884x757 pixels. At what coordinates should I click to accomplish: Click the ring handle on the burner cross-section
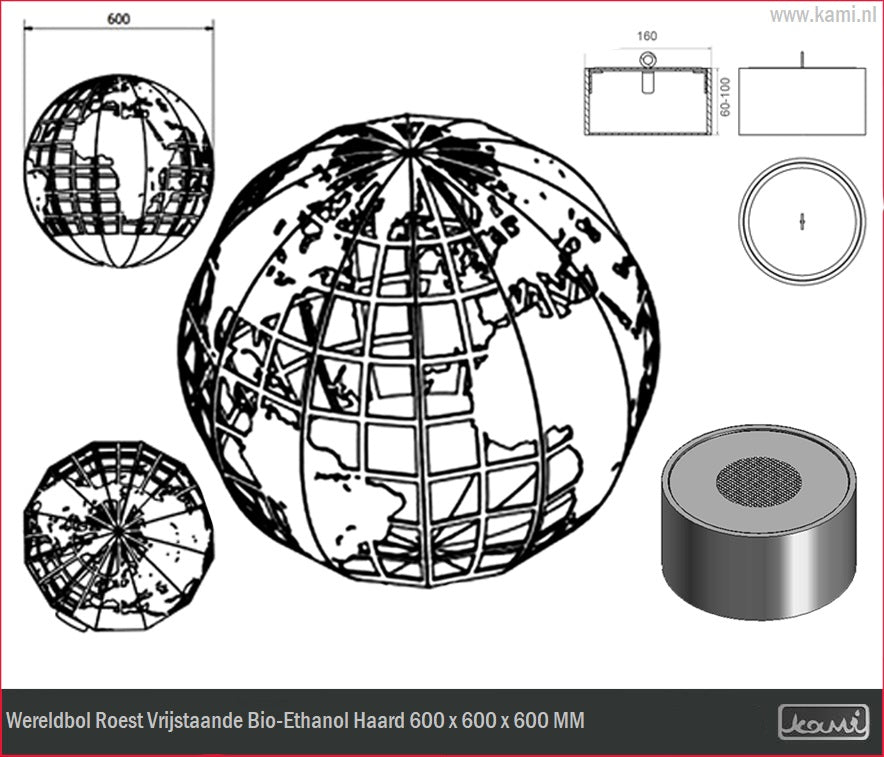pyautogui.click(x=648, y=62)
